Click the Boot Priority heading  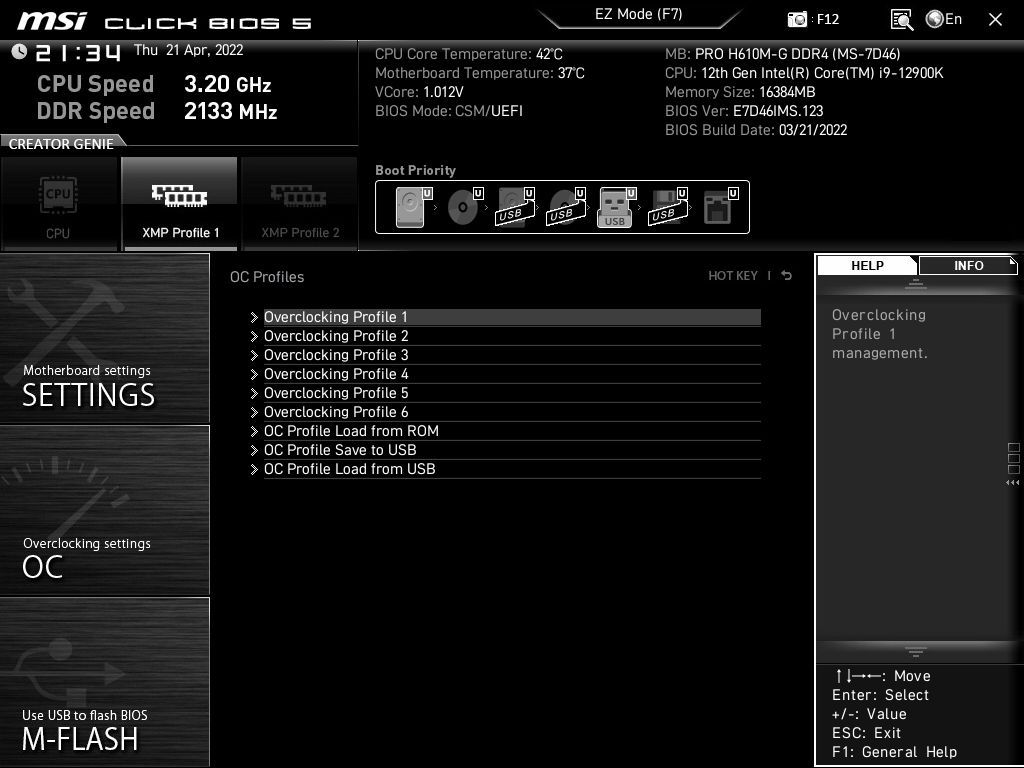click(415, 170)
